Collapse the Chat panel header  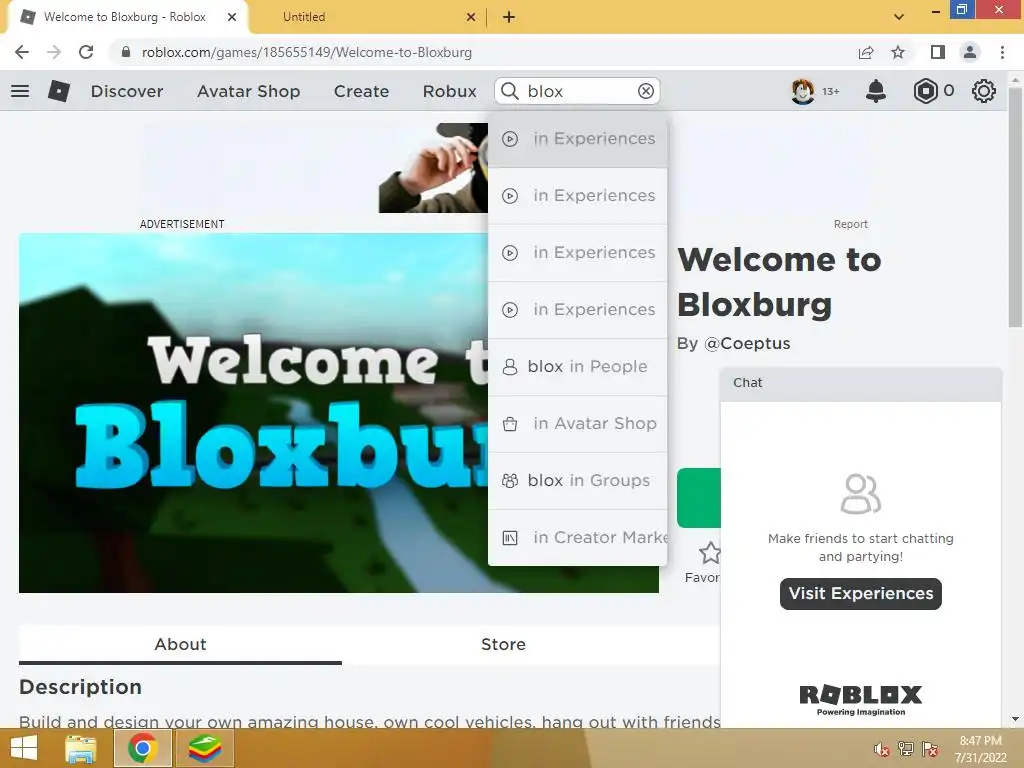pos(861,383)
